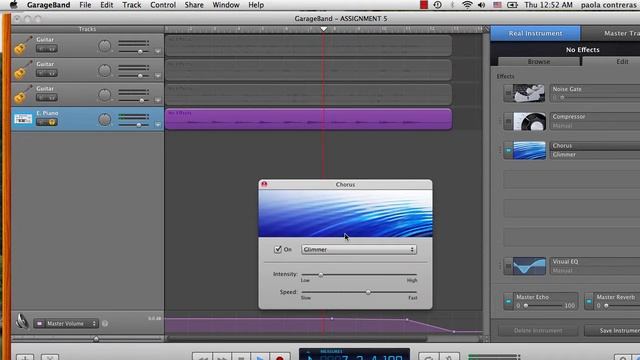This screenshot has width=640, height=360.
Task: Open the paola contreras user menu
Action: (x=609, y=5)
